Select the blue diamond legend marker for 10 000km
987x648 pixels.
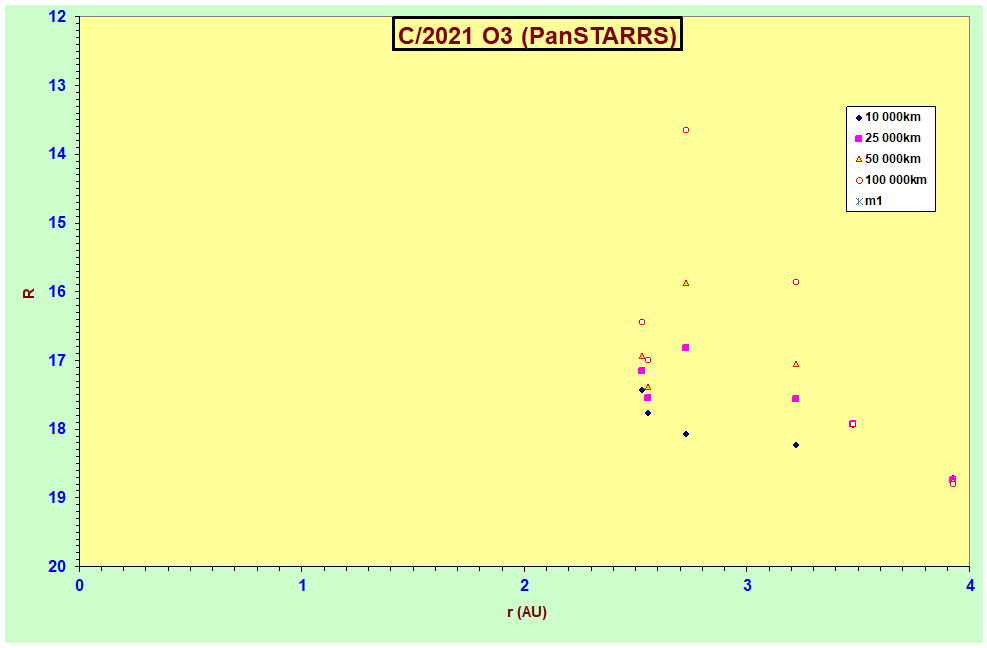pyautogui.click(x=859, y=118)
